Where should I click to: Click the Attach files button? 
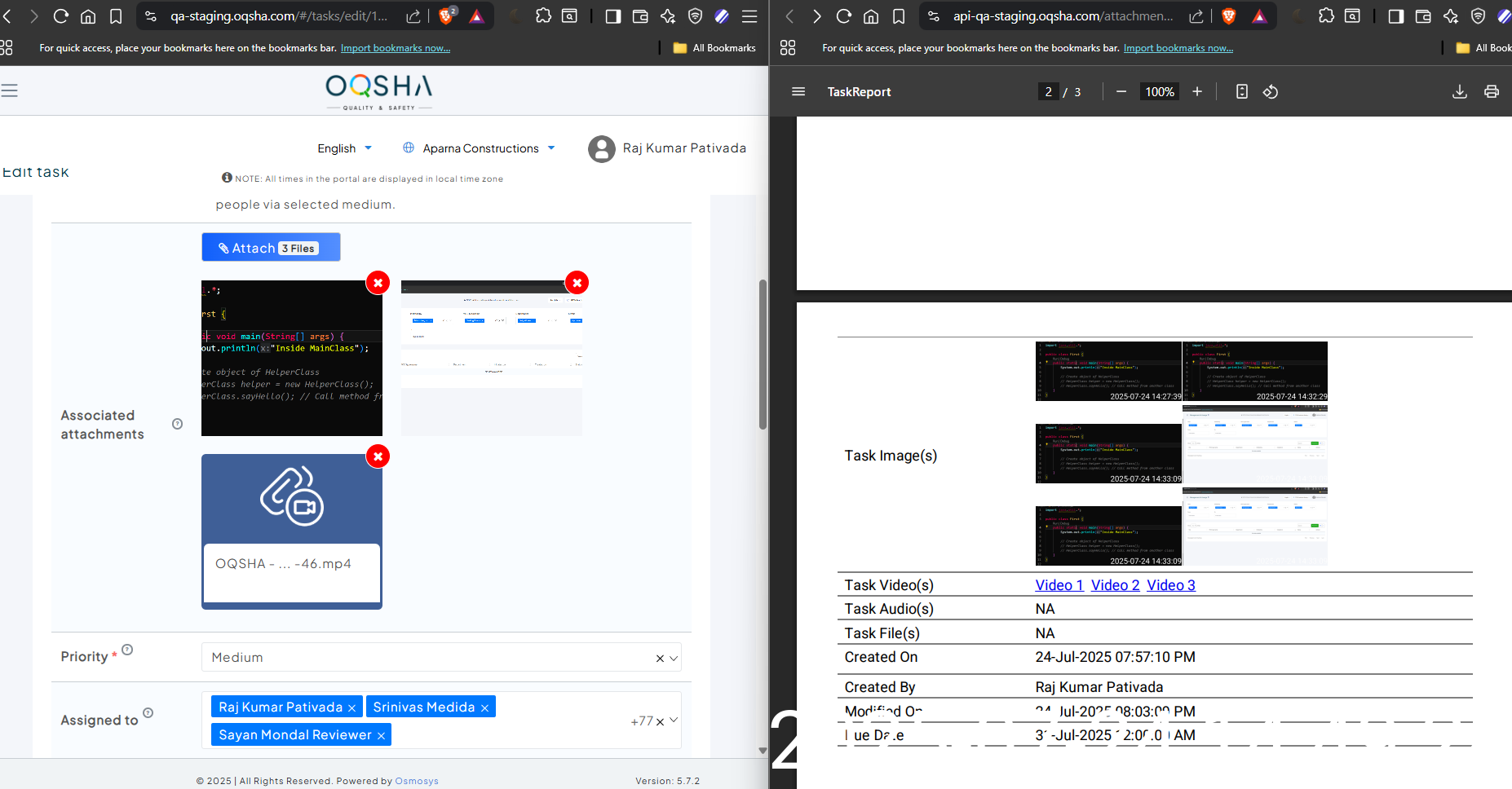pos(271,248)
